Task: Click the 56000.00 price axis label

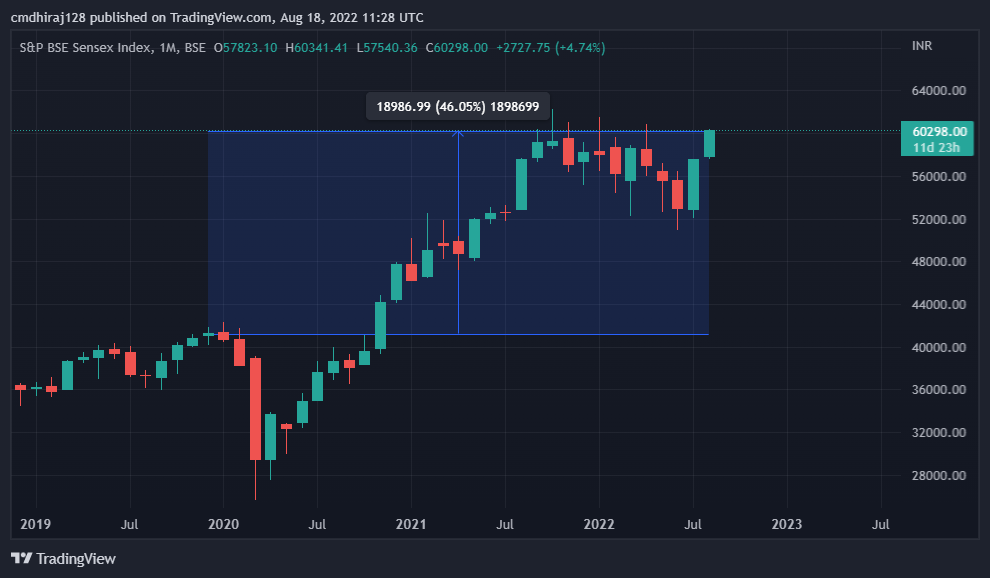Action: 939,176
